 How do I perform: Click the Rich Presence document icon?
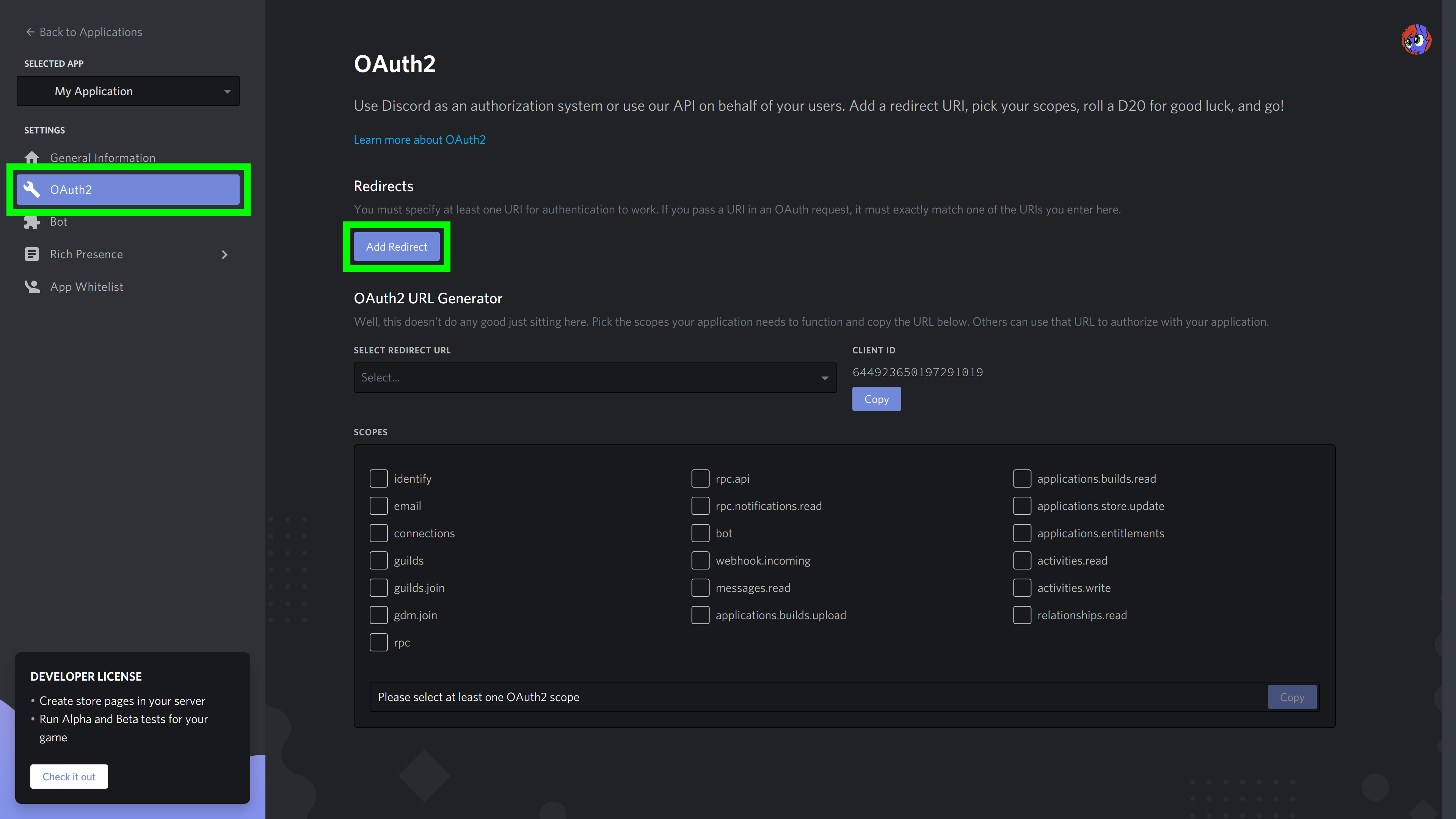pos(31,254)
